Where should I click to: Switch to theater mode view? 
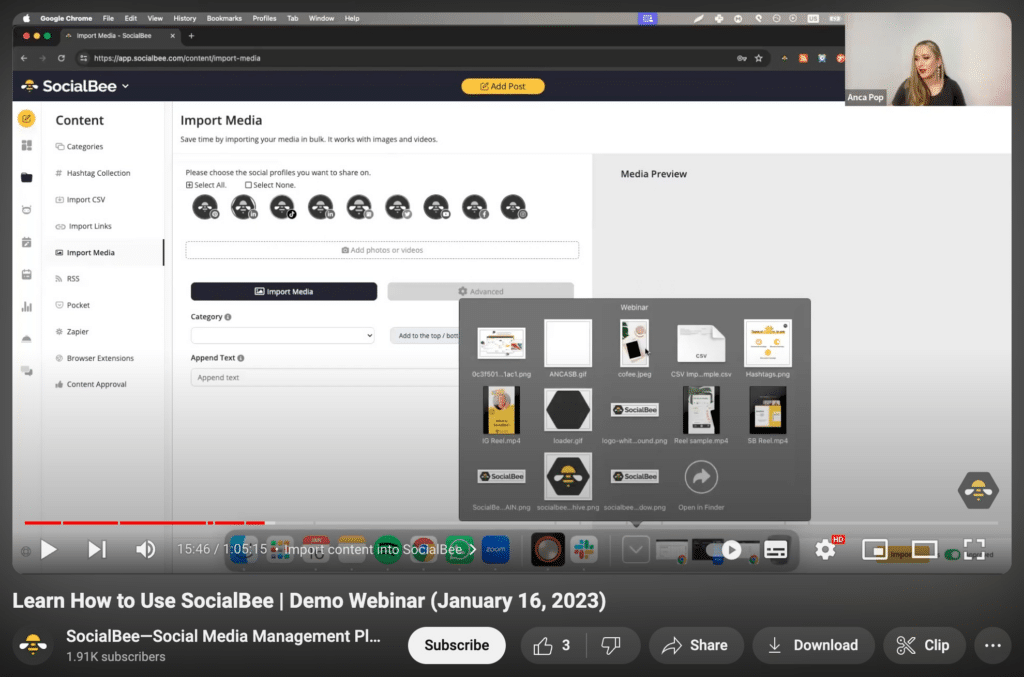coord(924,550)
